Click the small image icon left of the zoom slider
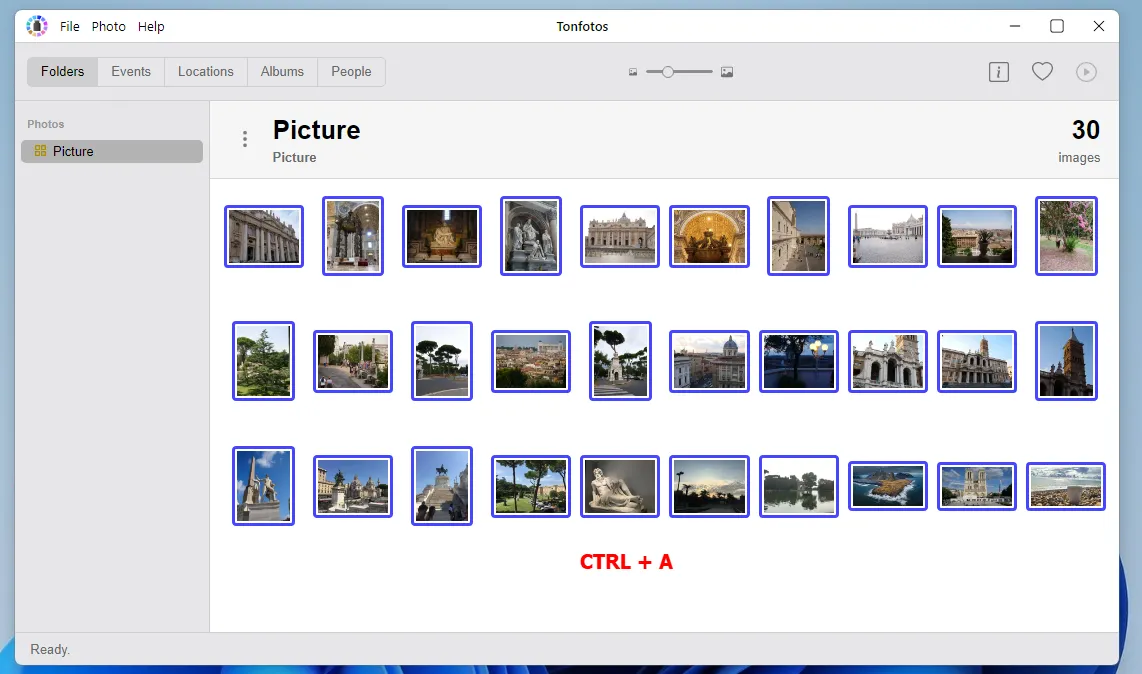Viewport: 1142px width, 674px height. [x=633, y=71]
